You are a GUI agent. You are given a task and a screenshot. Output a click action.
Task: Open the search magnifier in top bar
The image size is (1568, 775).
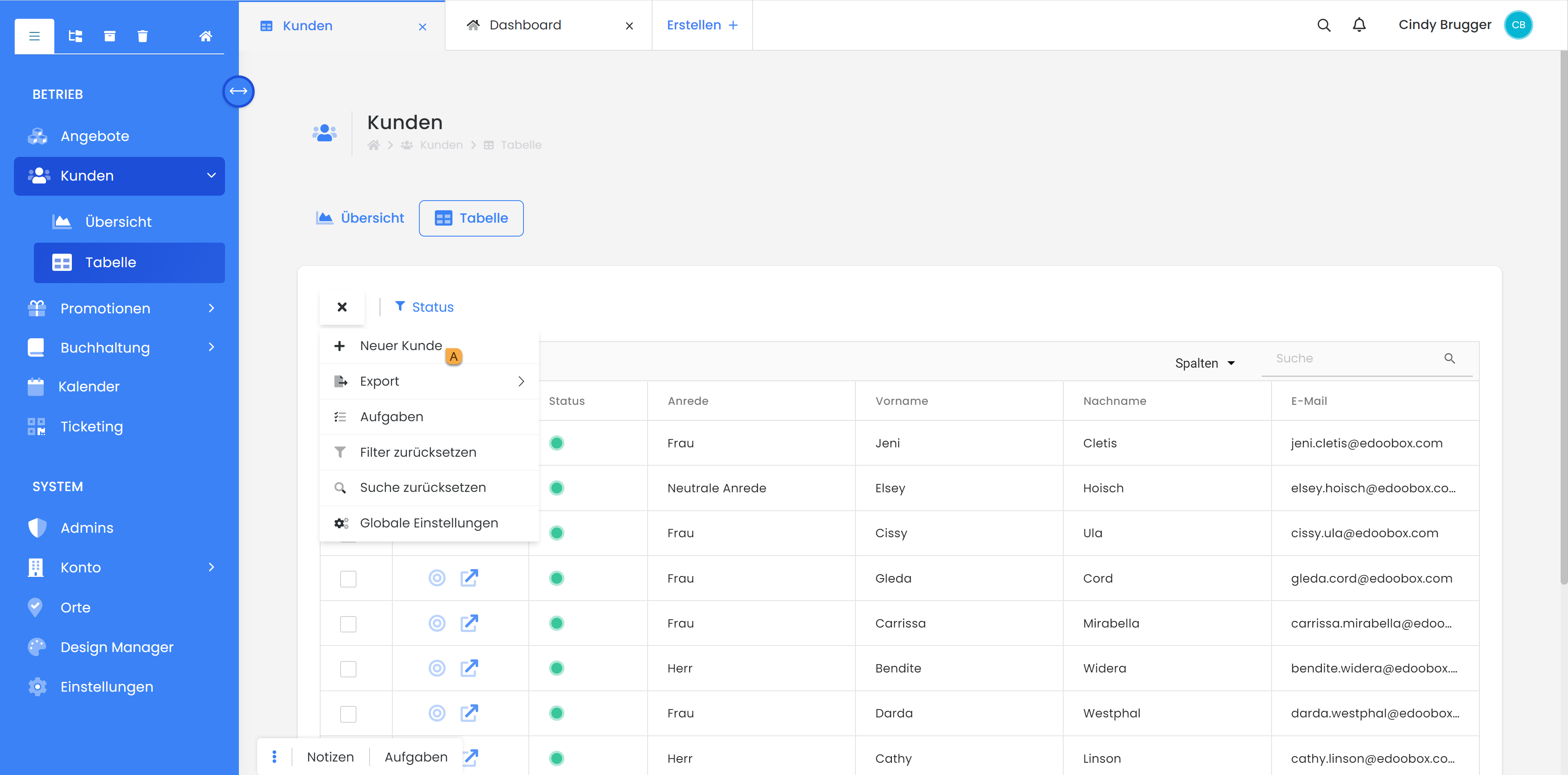click(x=1323, y=25)
